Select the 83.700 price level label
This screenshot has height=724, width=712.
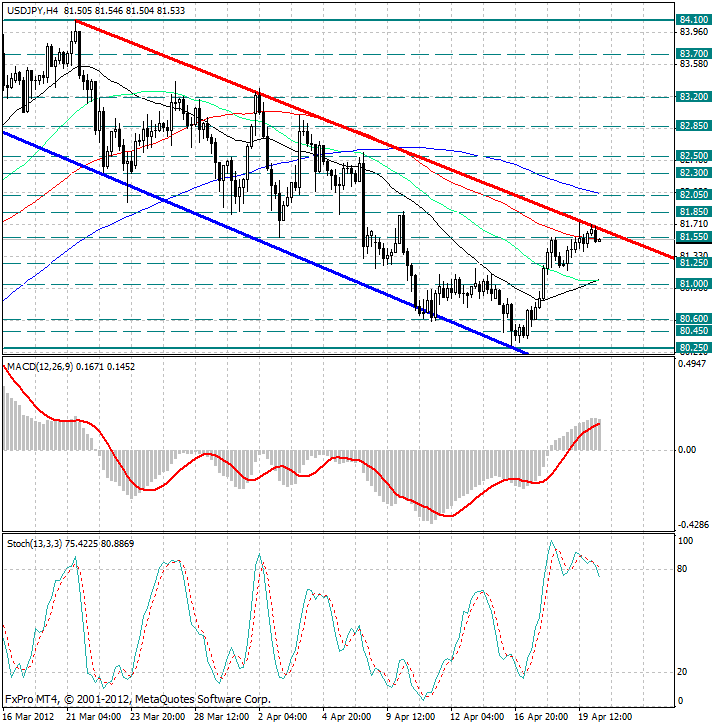(x=694, y=54)
